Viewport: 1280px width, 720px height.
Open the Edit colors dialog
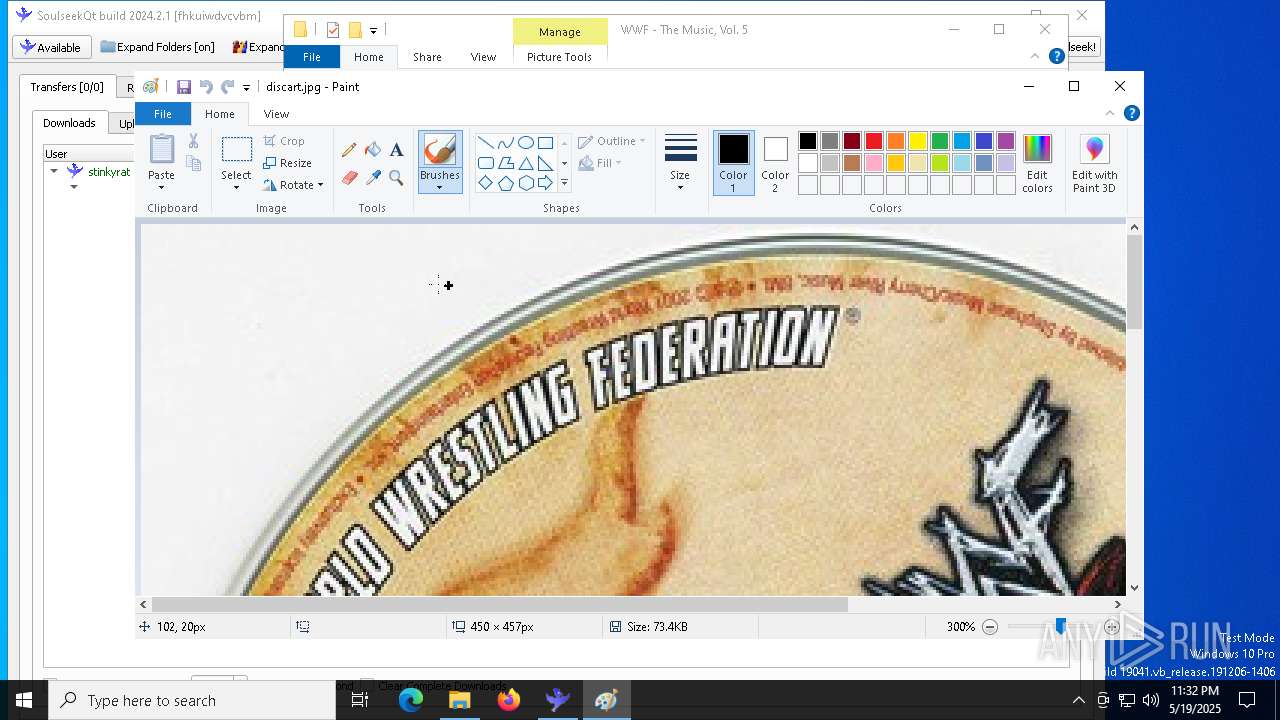(1037, 164)
